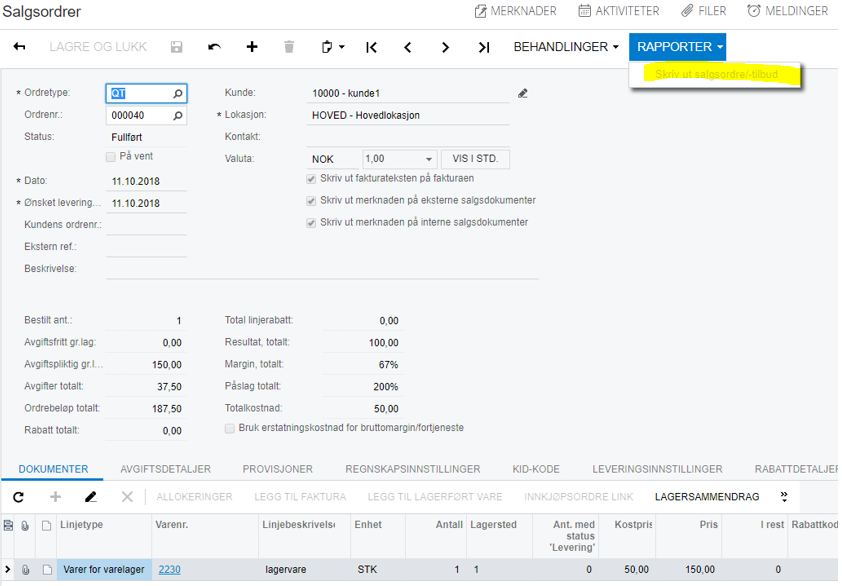Switch to the PROVISJONER tab
The height and width of the screenshot is (586, 842).
(x=278, y=469)
